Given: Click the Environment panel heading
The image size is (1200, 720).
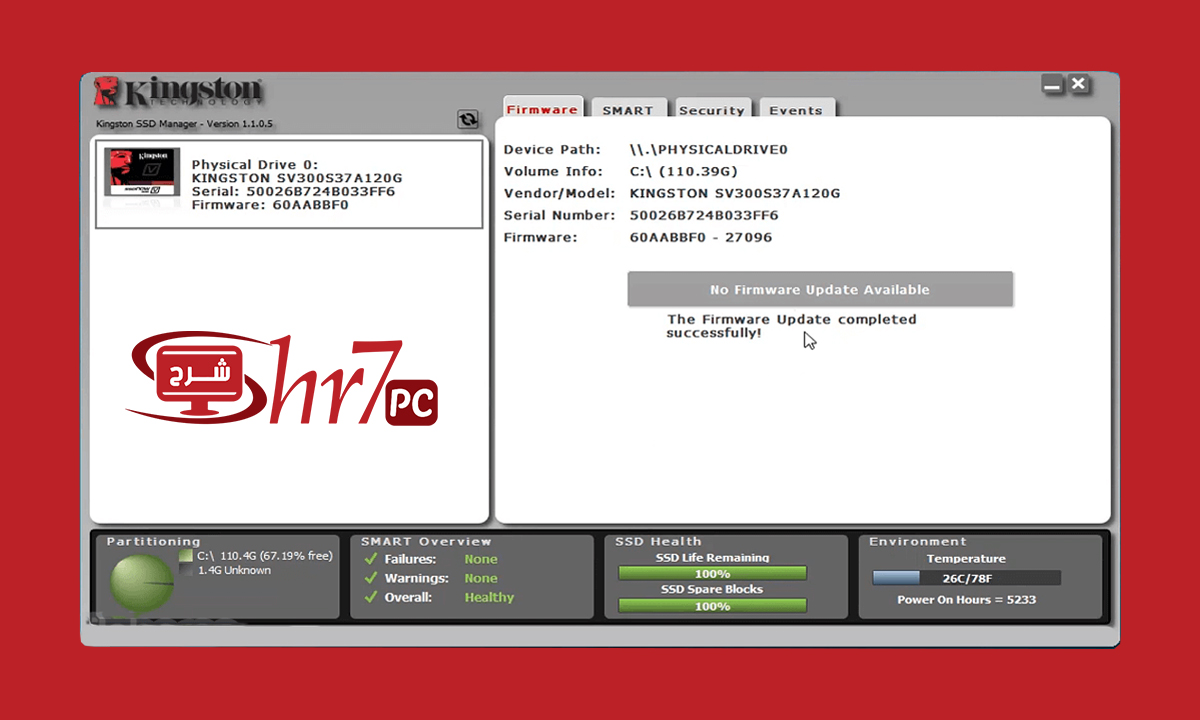Looking at the screenshot, I should pos(918,541).
